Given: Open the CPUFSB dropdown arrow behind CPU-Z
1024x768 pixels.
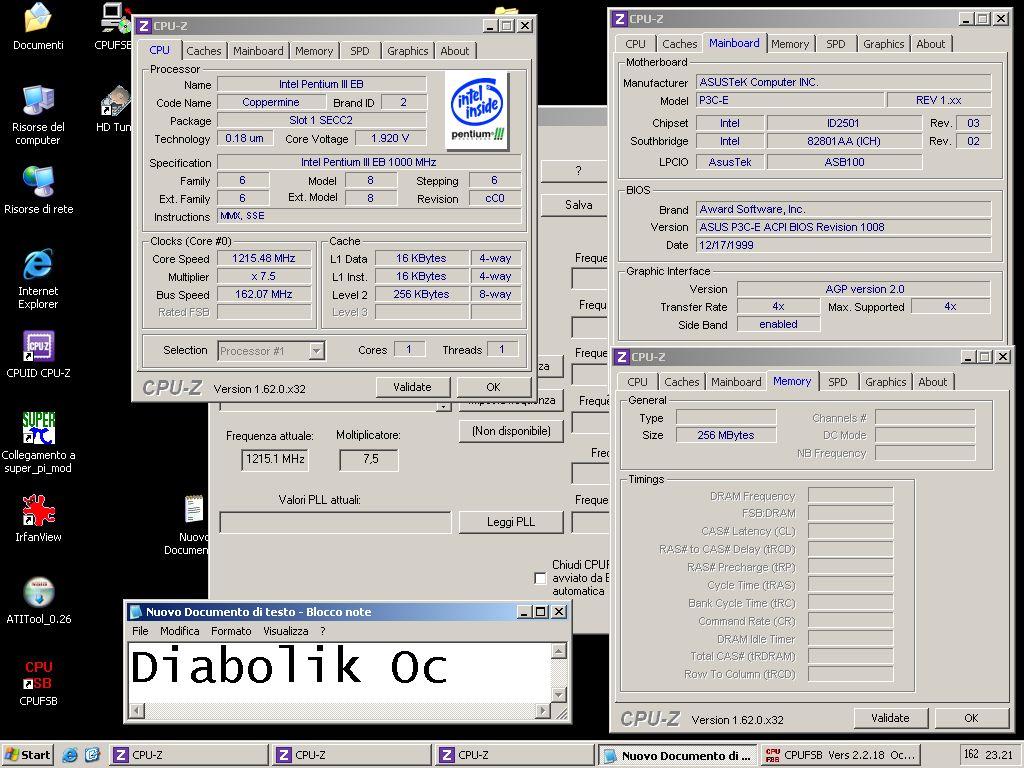Looking at the screenshot, I should click(x=443, y=406).
